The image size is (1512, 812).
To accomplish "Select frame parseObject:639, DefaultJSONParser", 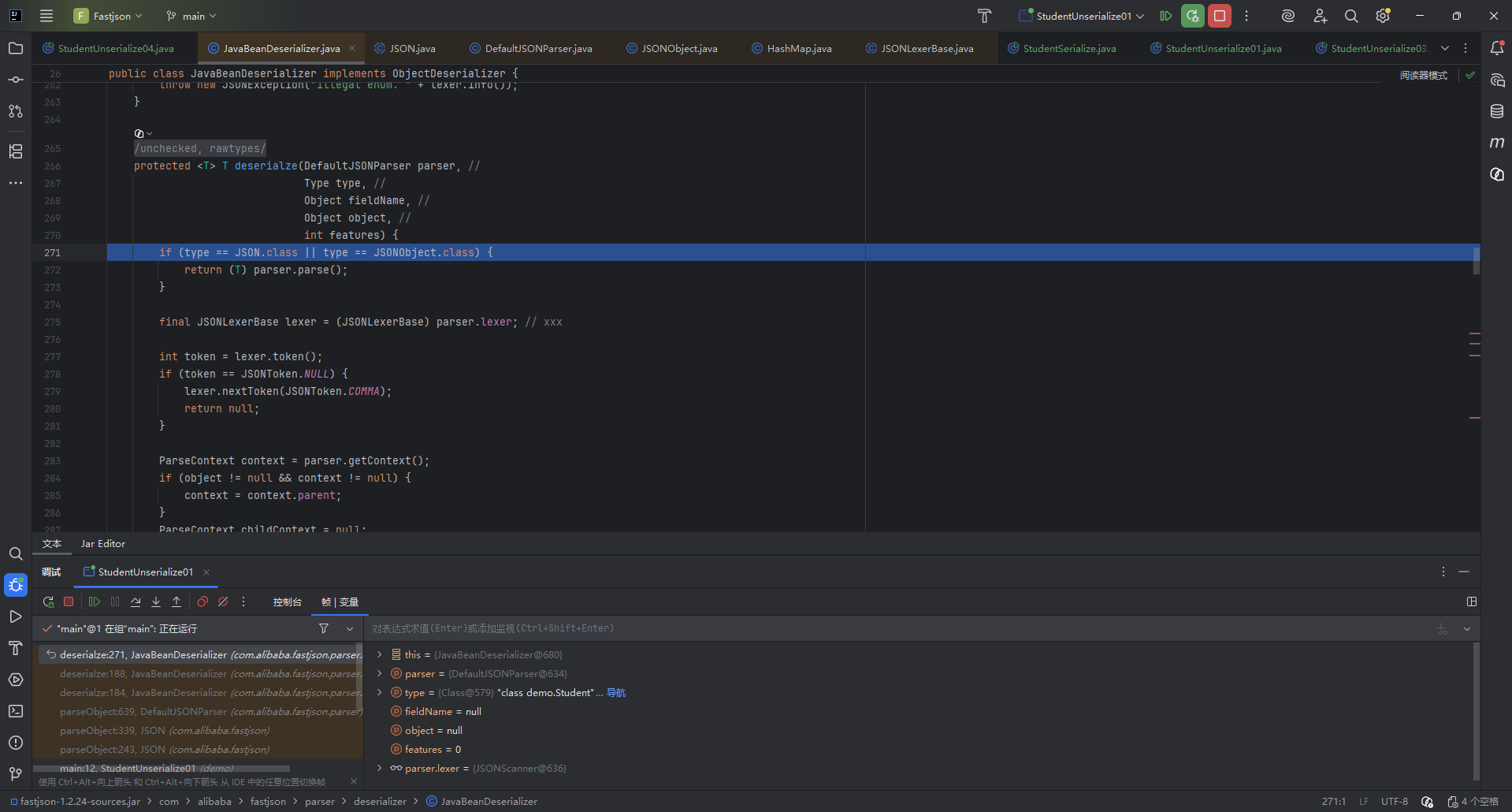I will tap(202, 712).
